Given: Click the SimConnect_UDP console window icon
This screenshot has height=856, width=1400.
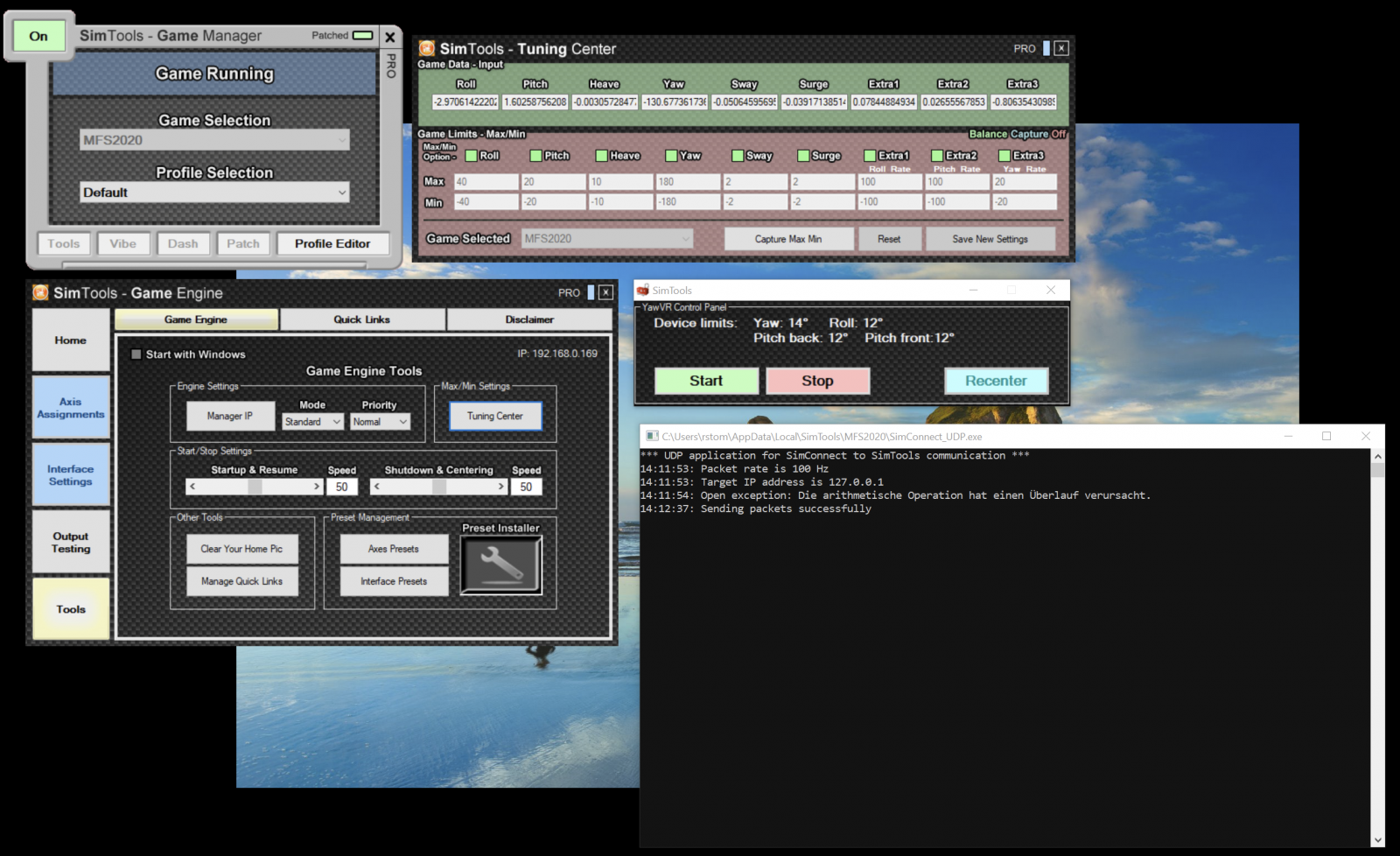Looking at the screenshot, I should coord(651,436).
